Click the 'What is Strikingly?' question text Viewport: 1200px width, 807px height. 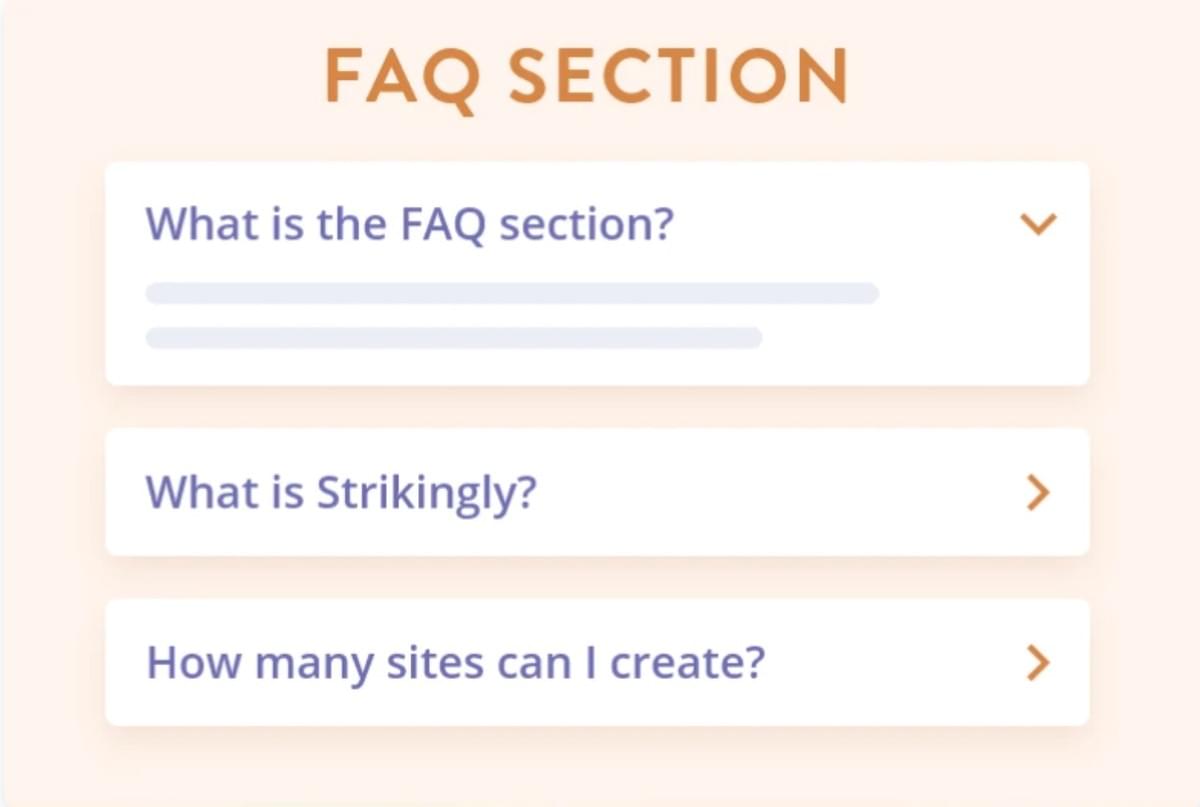click(342, 492)
